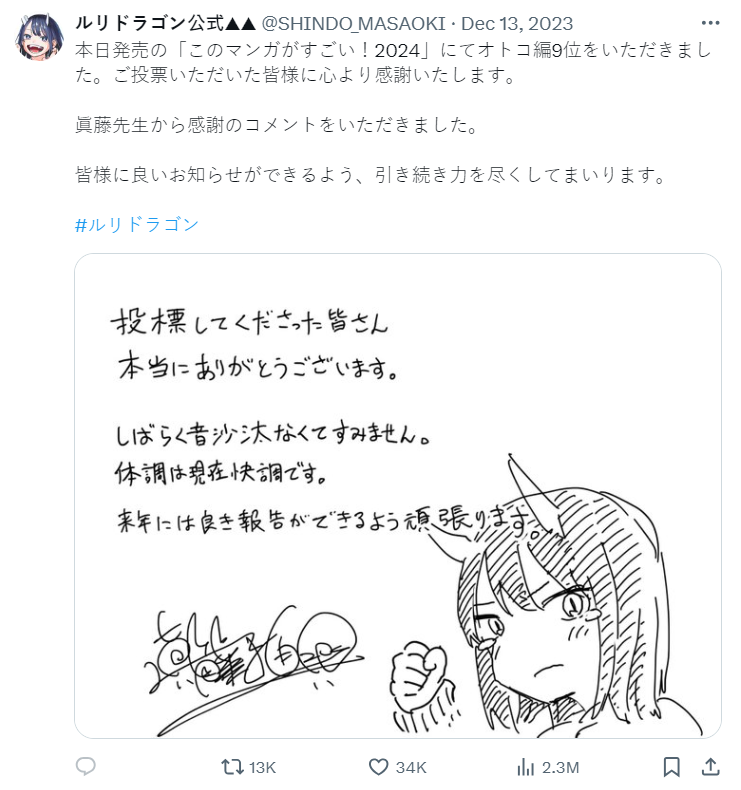
Task: Click the 13K repost count
Action: point(262,767)
